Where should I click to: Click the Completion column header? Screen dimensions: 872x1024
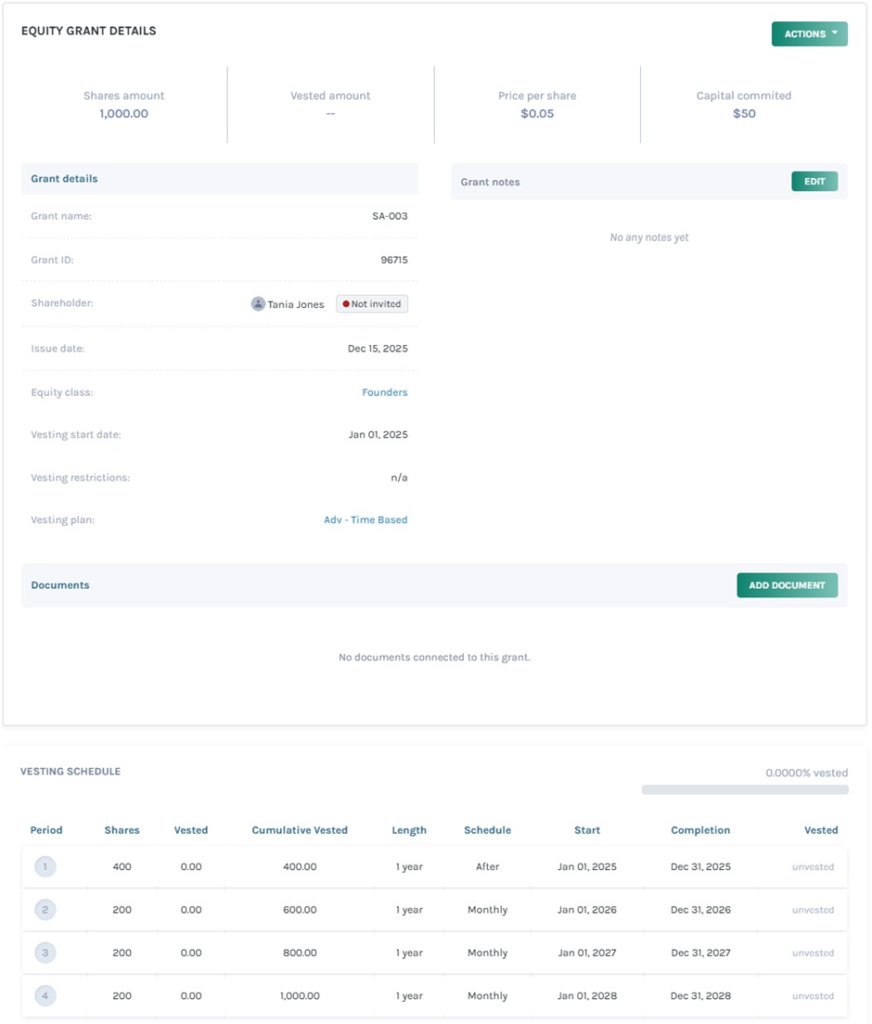pos(700,830)
